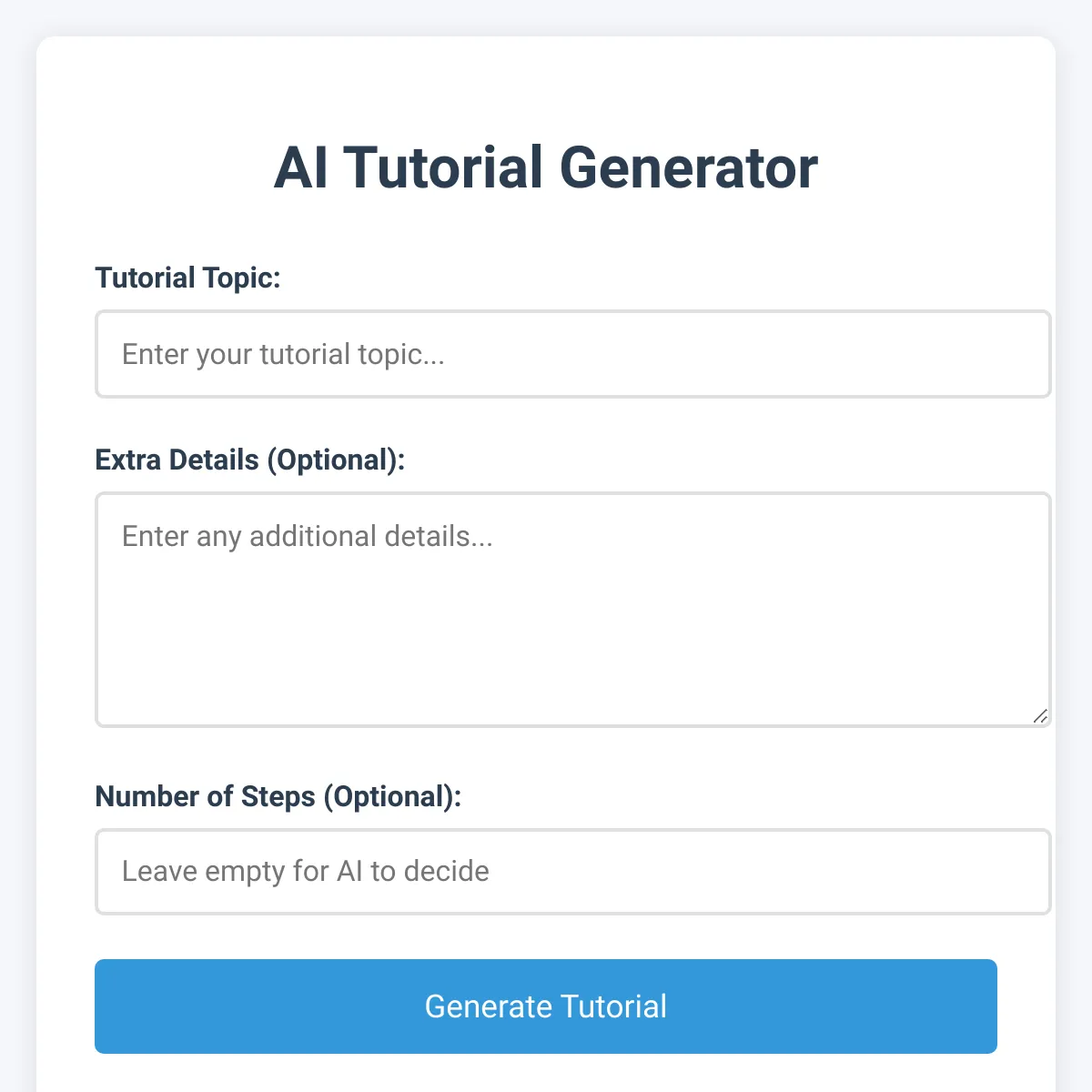
Task: Click the word 'Generator' in the title
Action: (x=688, y=167)
